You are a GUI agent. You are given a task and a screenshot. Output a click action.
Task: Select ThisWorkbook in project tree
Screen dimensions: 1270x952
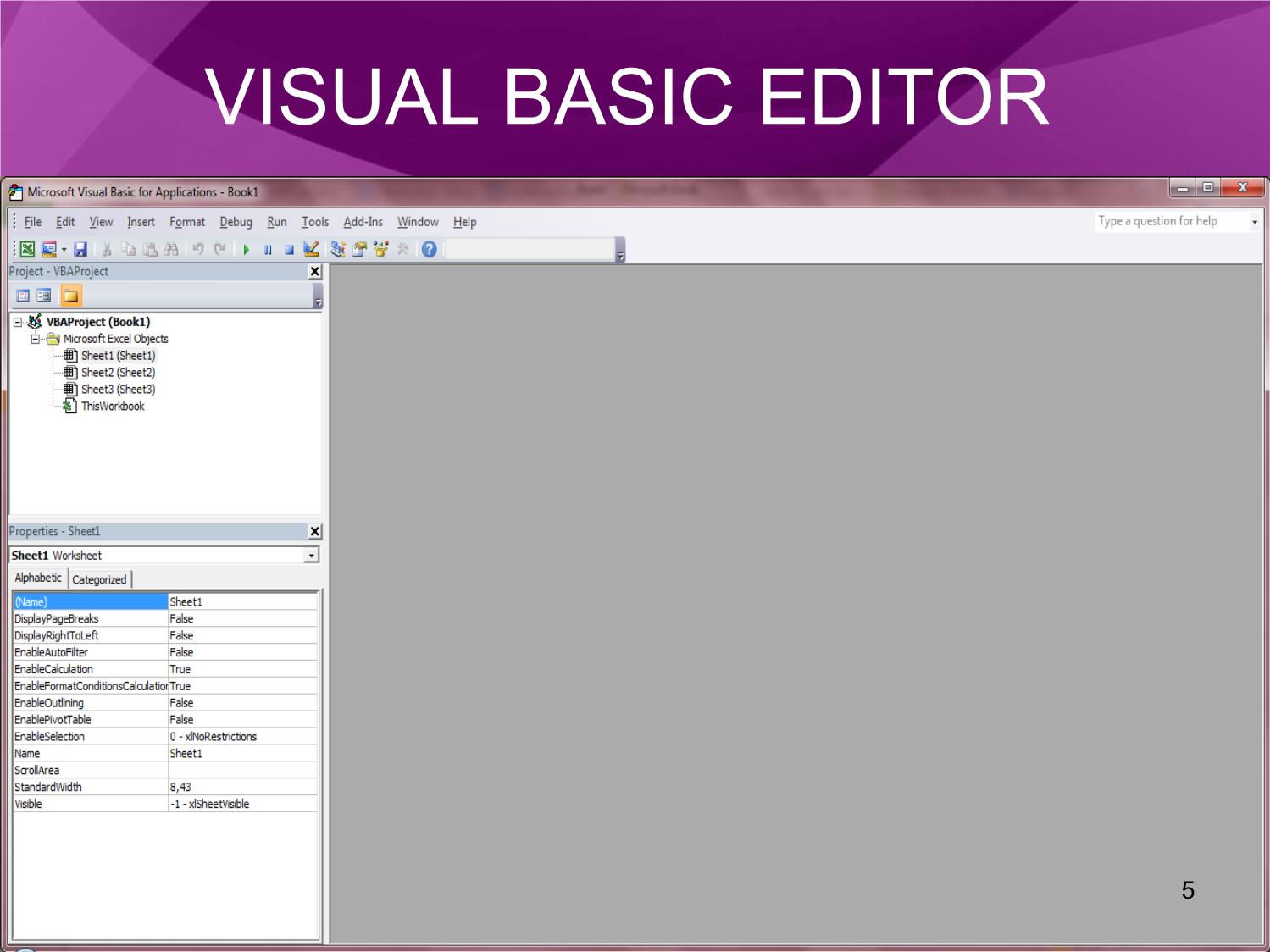[113, 407]
